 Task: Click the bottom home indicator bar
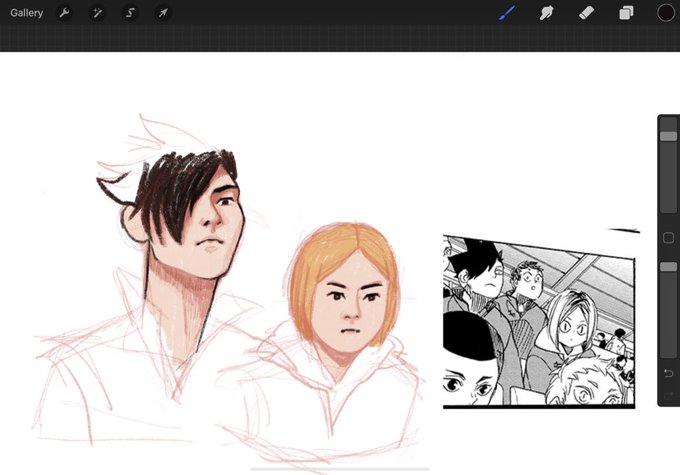coord(340,469)
